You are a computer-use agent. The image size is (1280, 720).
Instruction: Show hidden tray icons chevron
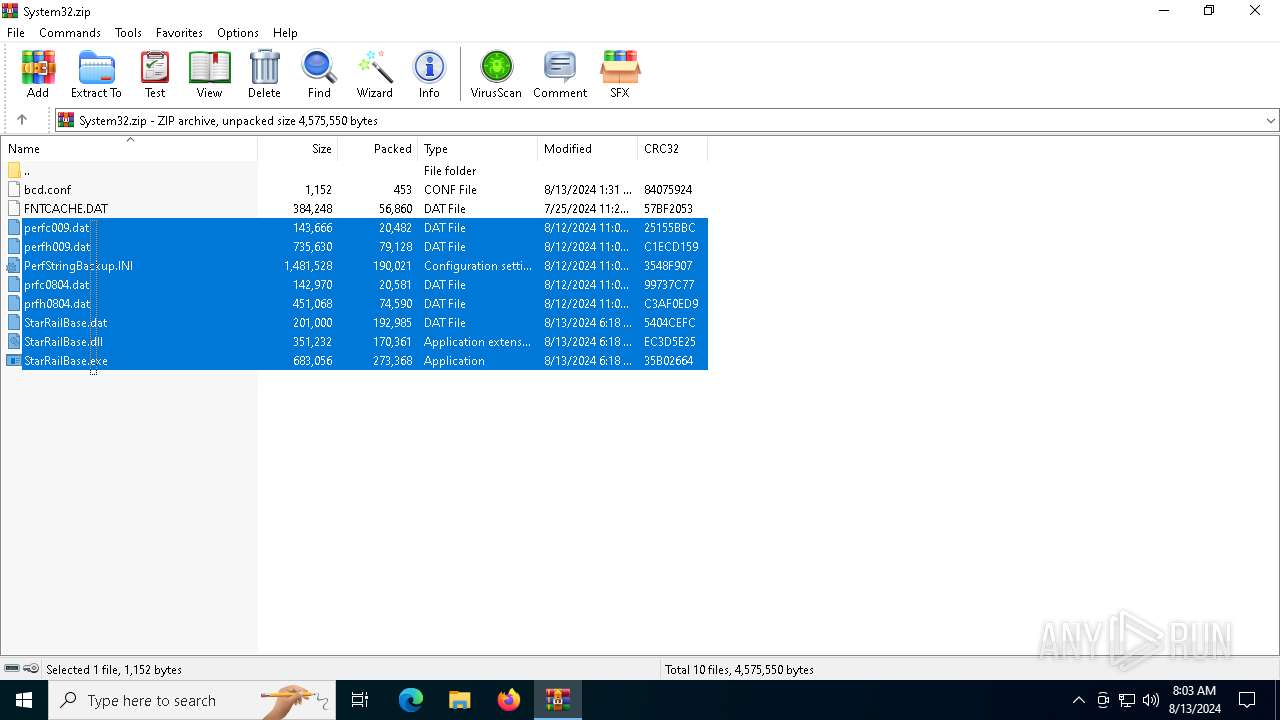pos(1078,700)
